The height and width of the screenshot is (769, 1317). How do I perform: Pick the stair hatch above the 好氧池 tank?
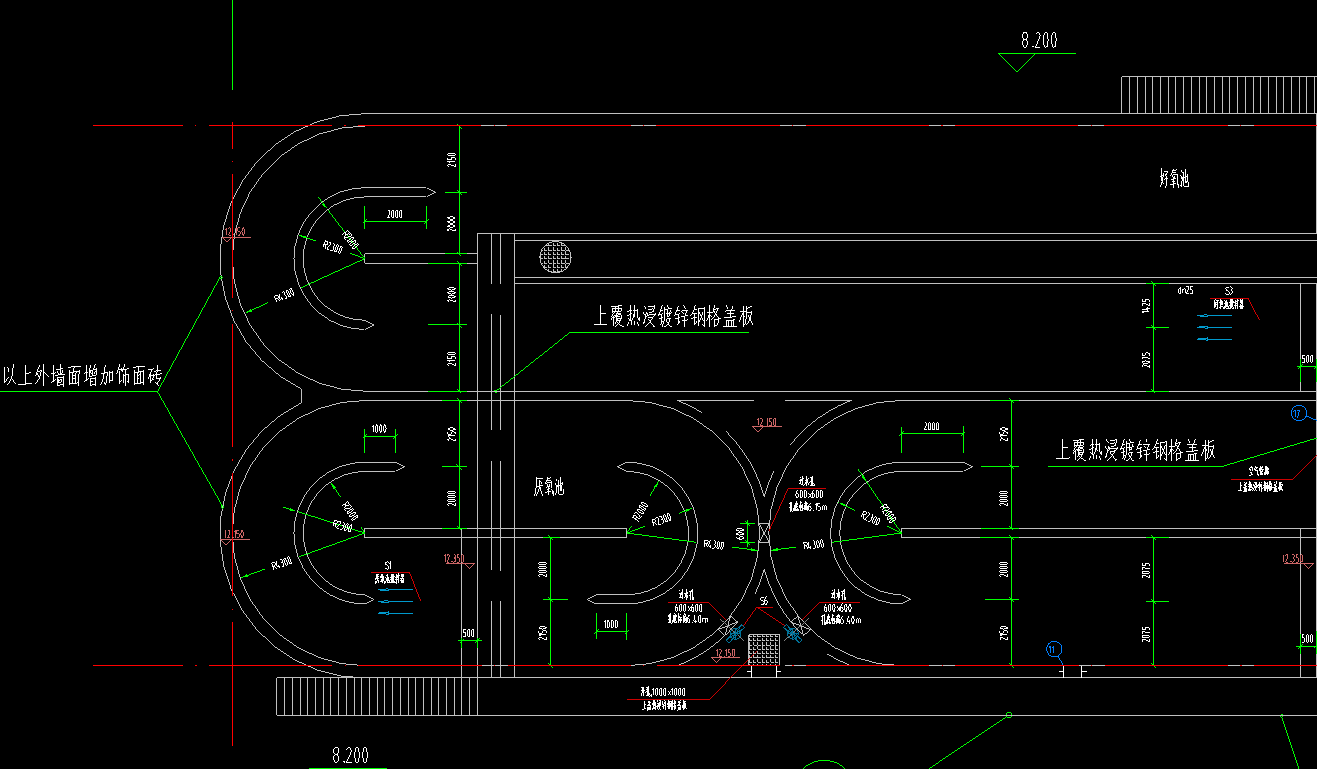click(1218, 95)
